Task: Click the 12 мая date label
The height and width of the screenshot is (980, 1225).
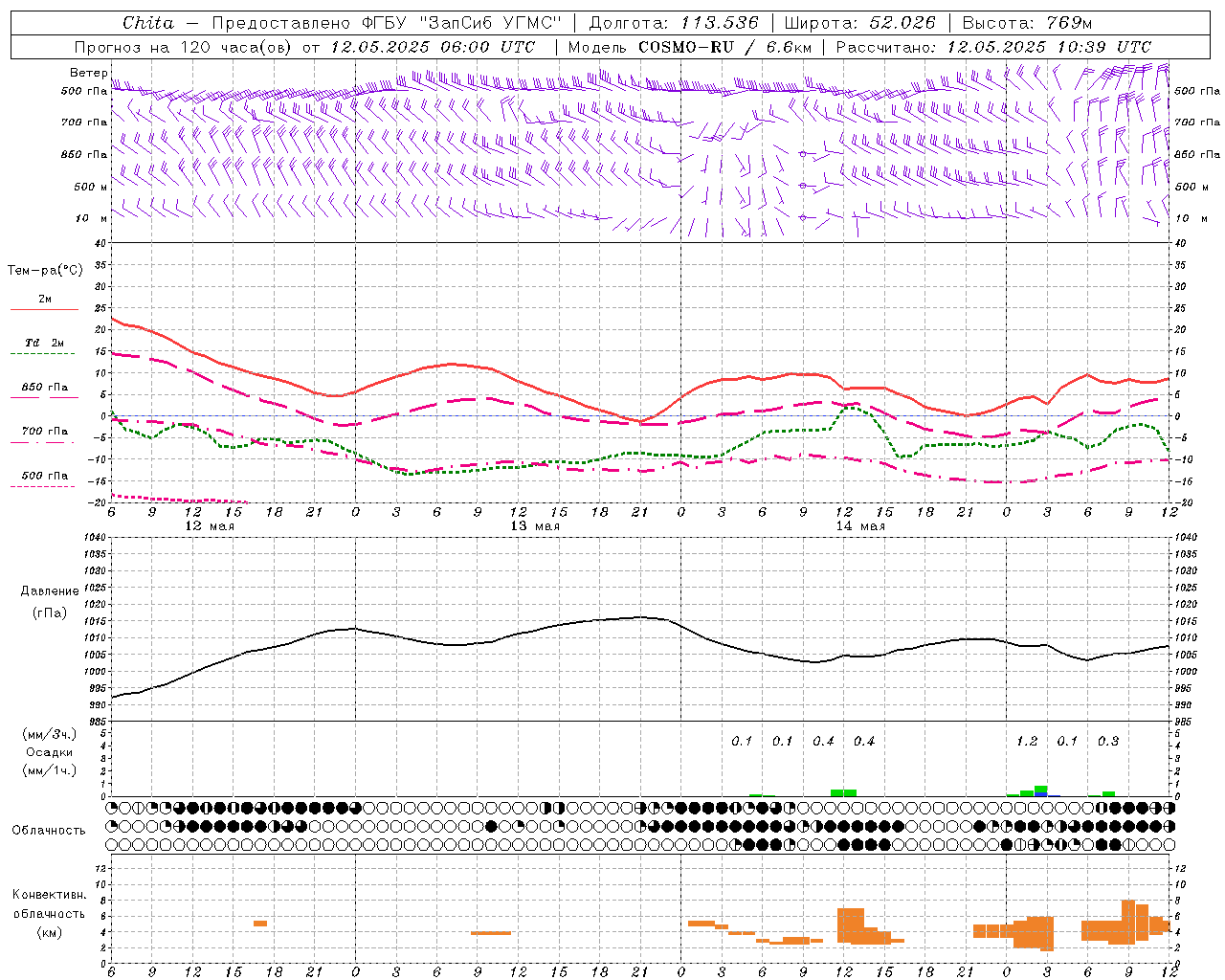Action: tap(210, 526)
